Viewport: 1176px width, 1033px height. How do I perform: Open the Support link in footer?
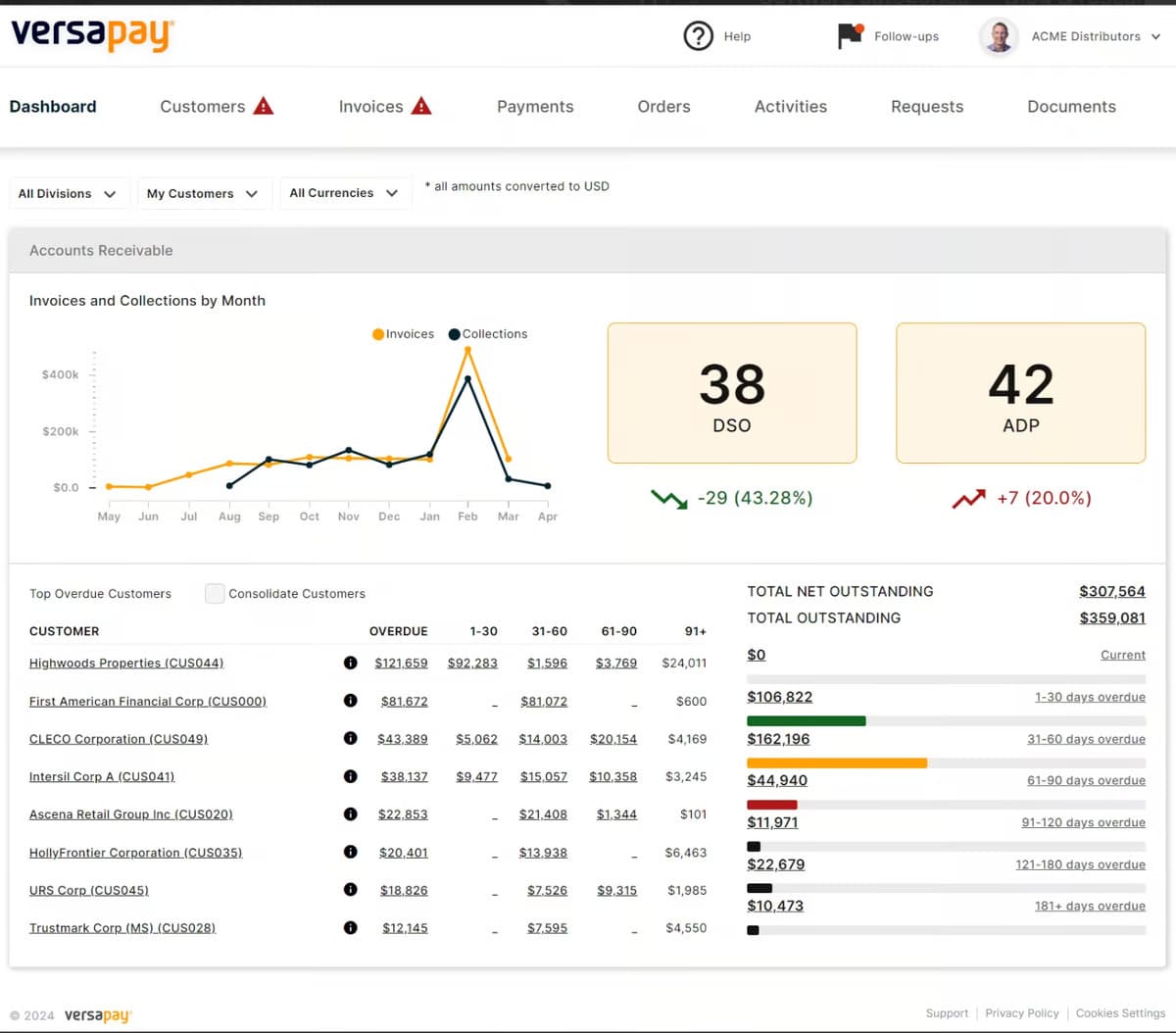click(947, 1013)
